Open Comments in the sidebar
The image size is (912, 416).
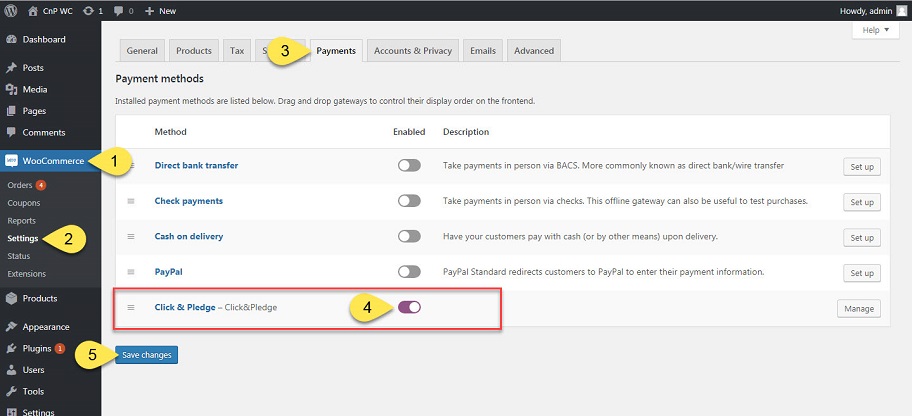click(51, 133)
